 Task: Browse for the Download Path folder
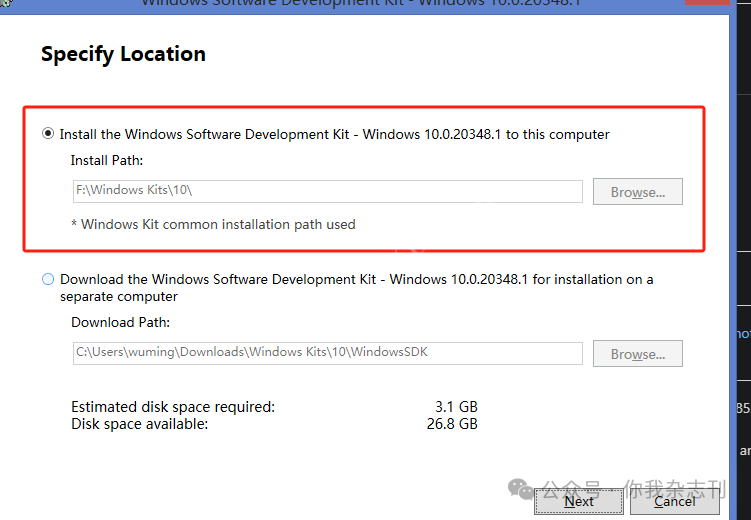(x=637, y=353)
